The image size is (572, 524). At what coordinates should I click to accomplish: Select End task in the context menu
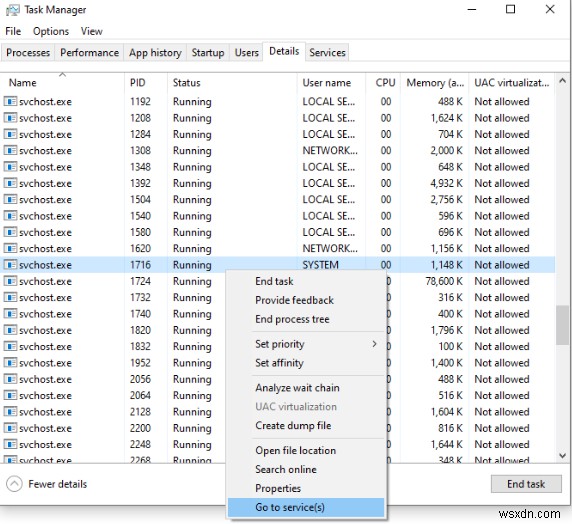[x=306, y=281]
